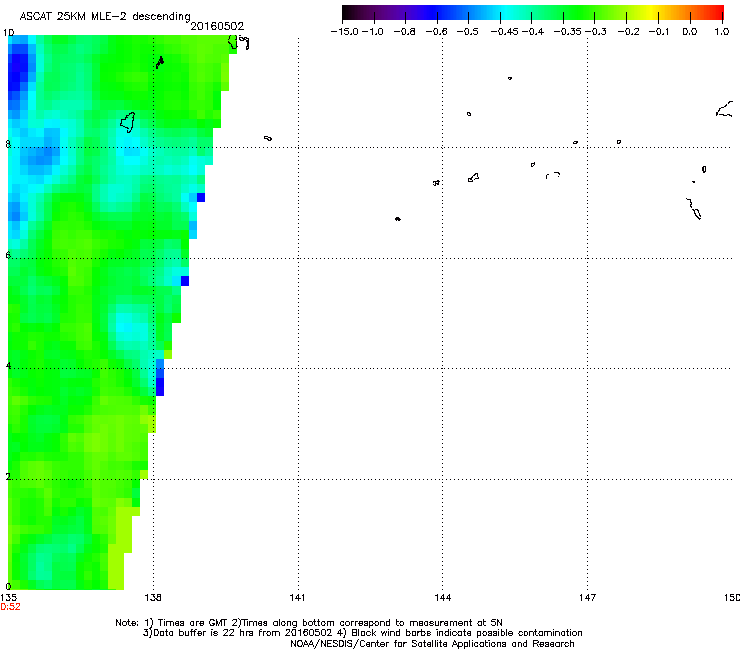
Task: Click the longitude label 141
Action: pyautogui.click(x=297, y=598)
